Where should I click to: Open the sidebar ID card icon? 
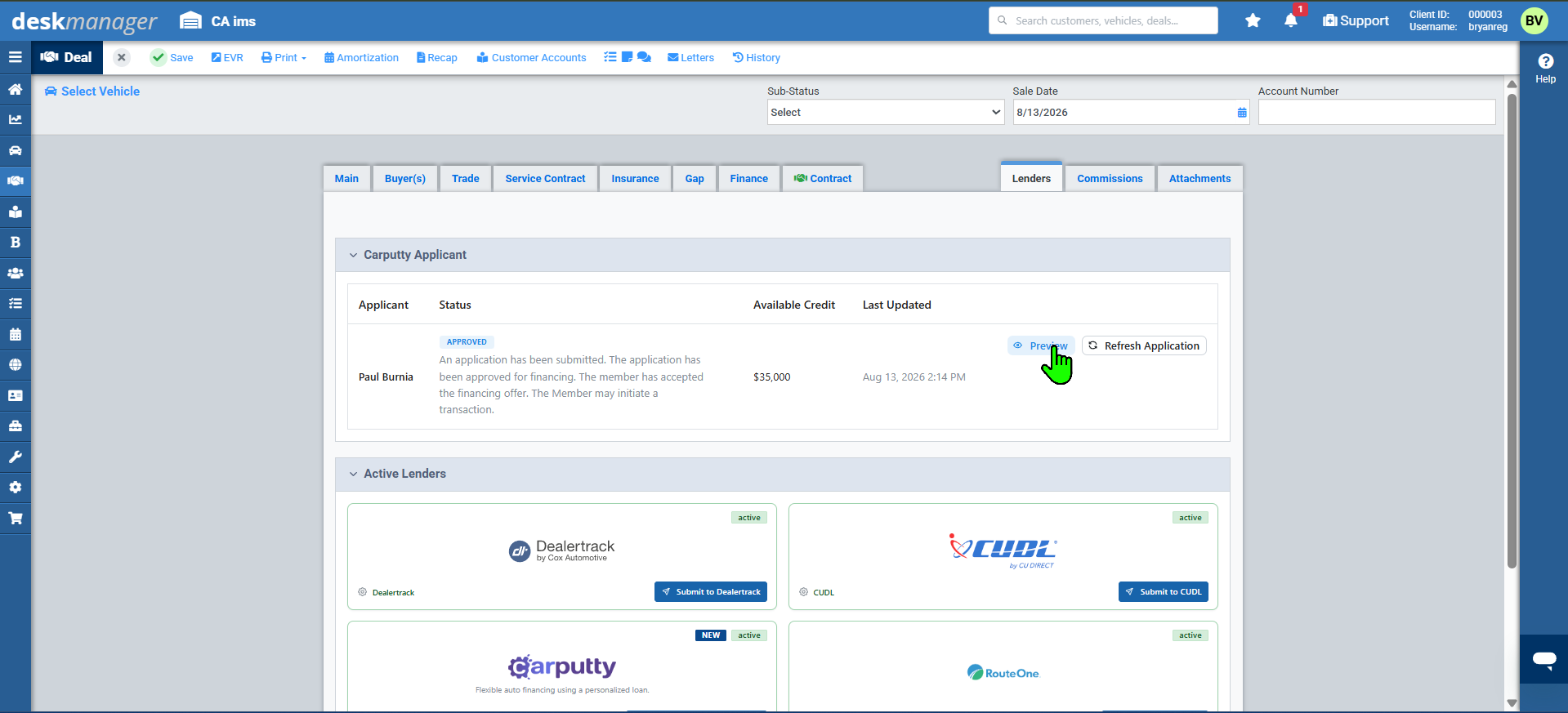[15, 395]
